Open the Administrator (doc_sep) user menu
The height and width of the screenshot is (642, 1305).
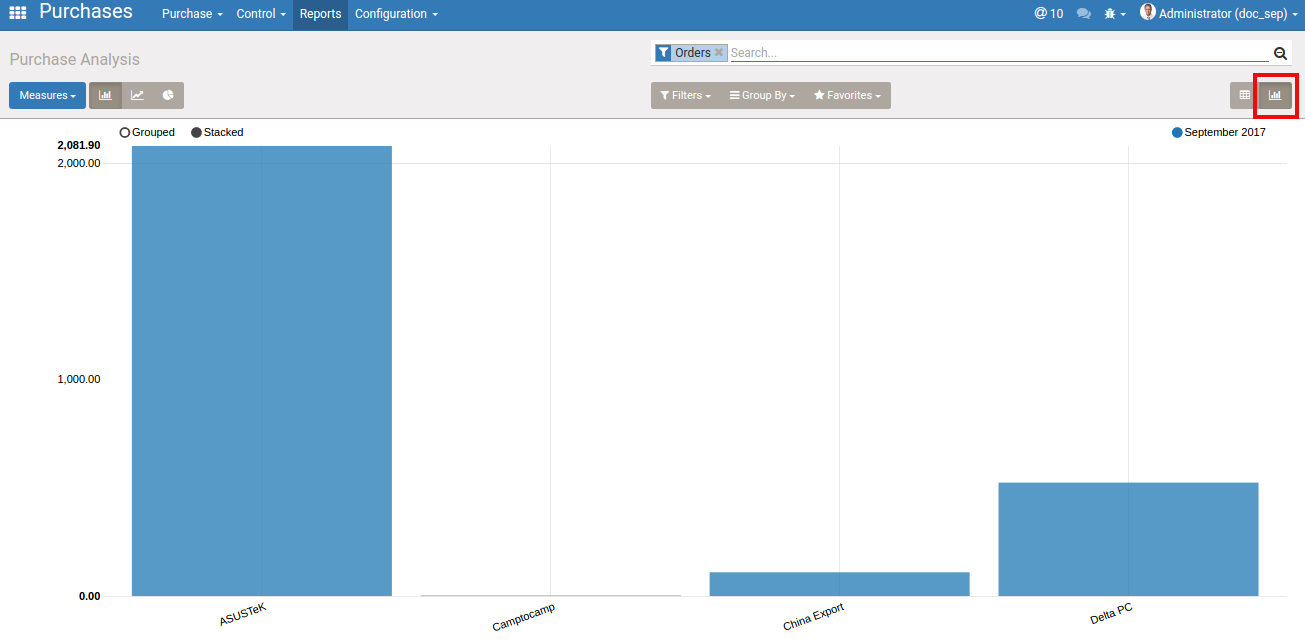pyautogui.click(x=1219, y=14)
